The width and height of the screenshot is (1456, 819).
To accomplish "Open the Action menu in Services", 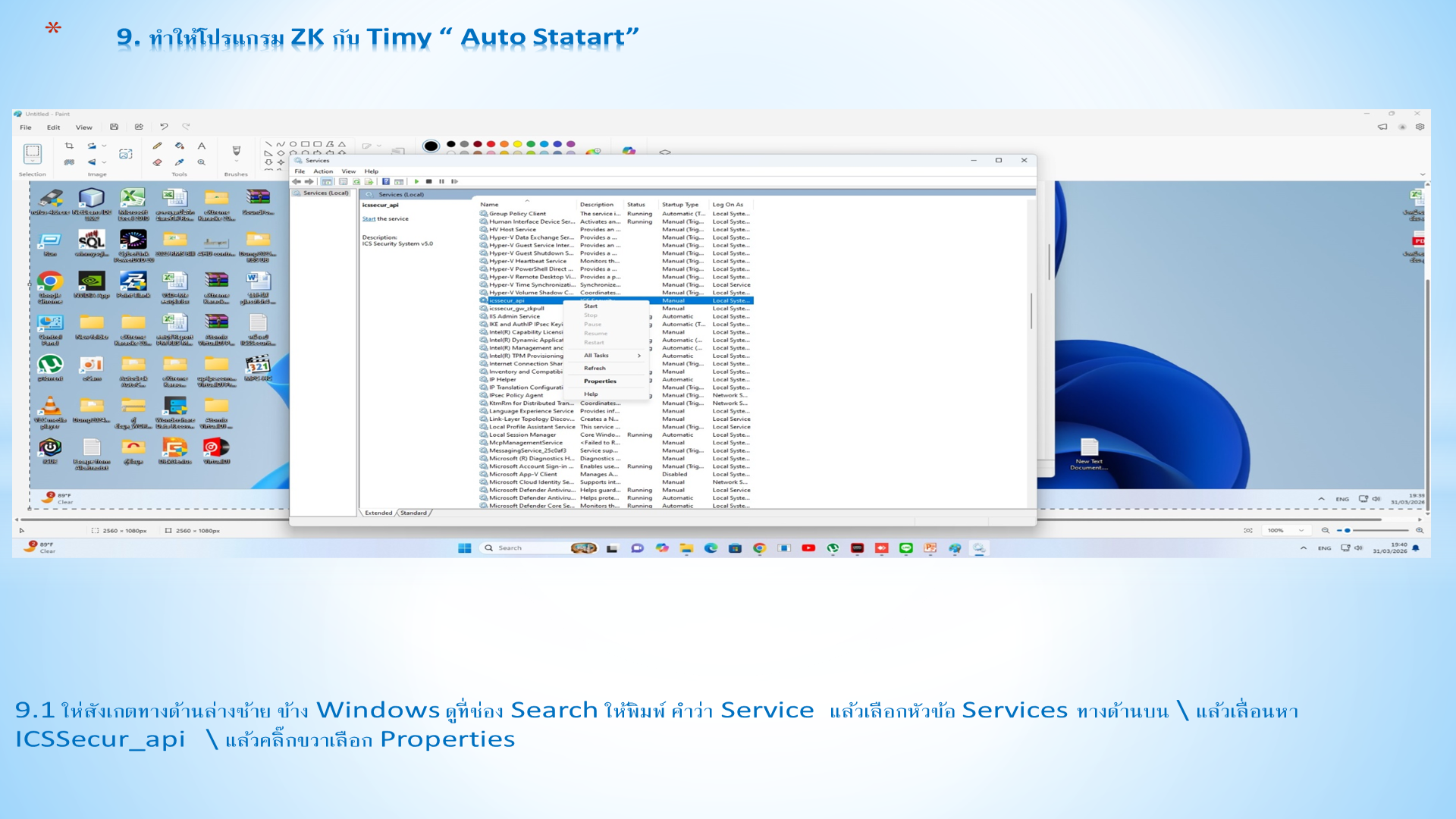I will tap(323, 171).
